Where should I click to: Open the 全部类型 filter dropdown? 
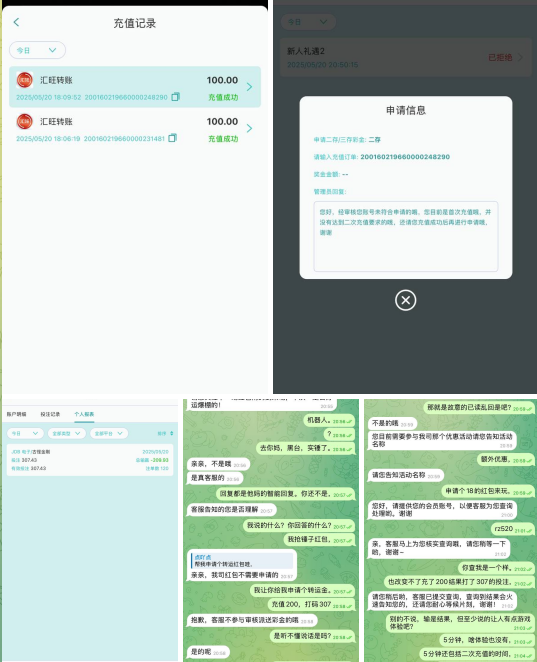point(67,433)
